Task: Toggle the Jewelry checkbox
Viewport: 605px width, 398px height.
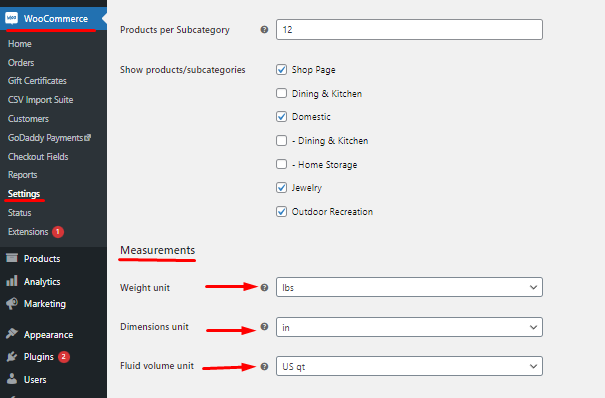Action: pos(281,188)
